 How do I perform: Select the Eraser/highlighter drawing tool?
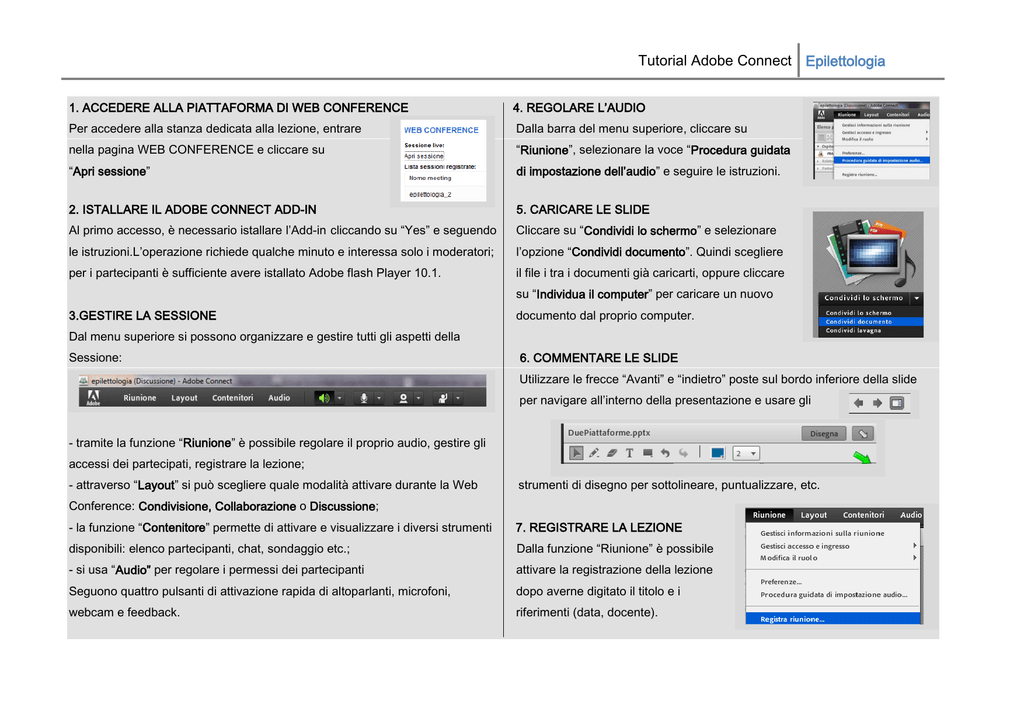pyautogui.click(x=612, y=453)
